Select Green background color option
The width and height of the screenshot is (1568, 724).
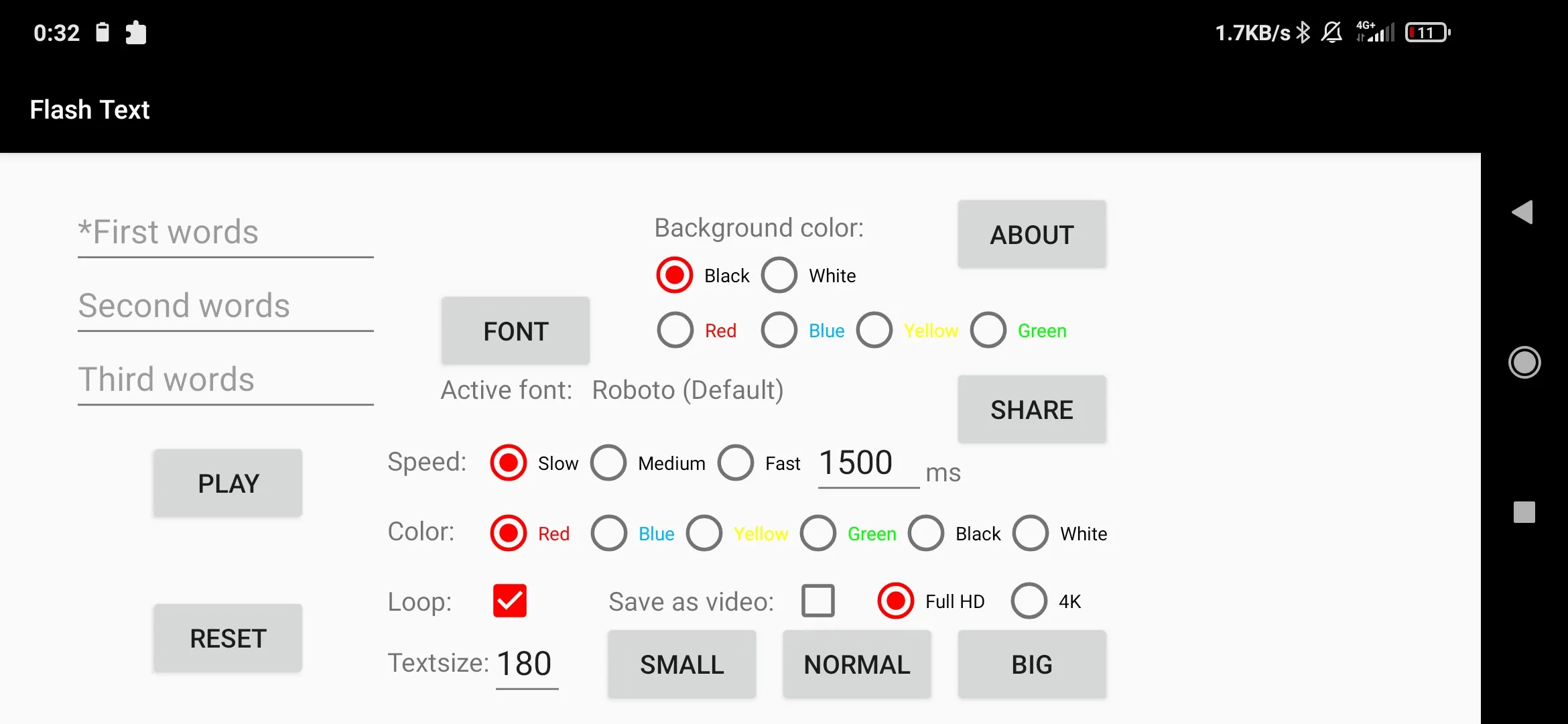[988, 330]
